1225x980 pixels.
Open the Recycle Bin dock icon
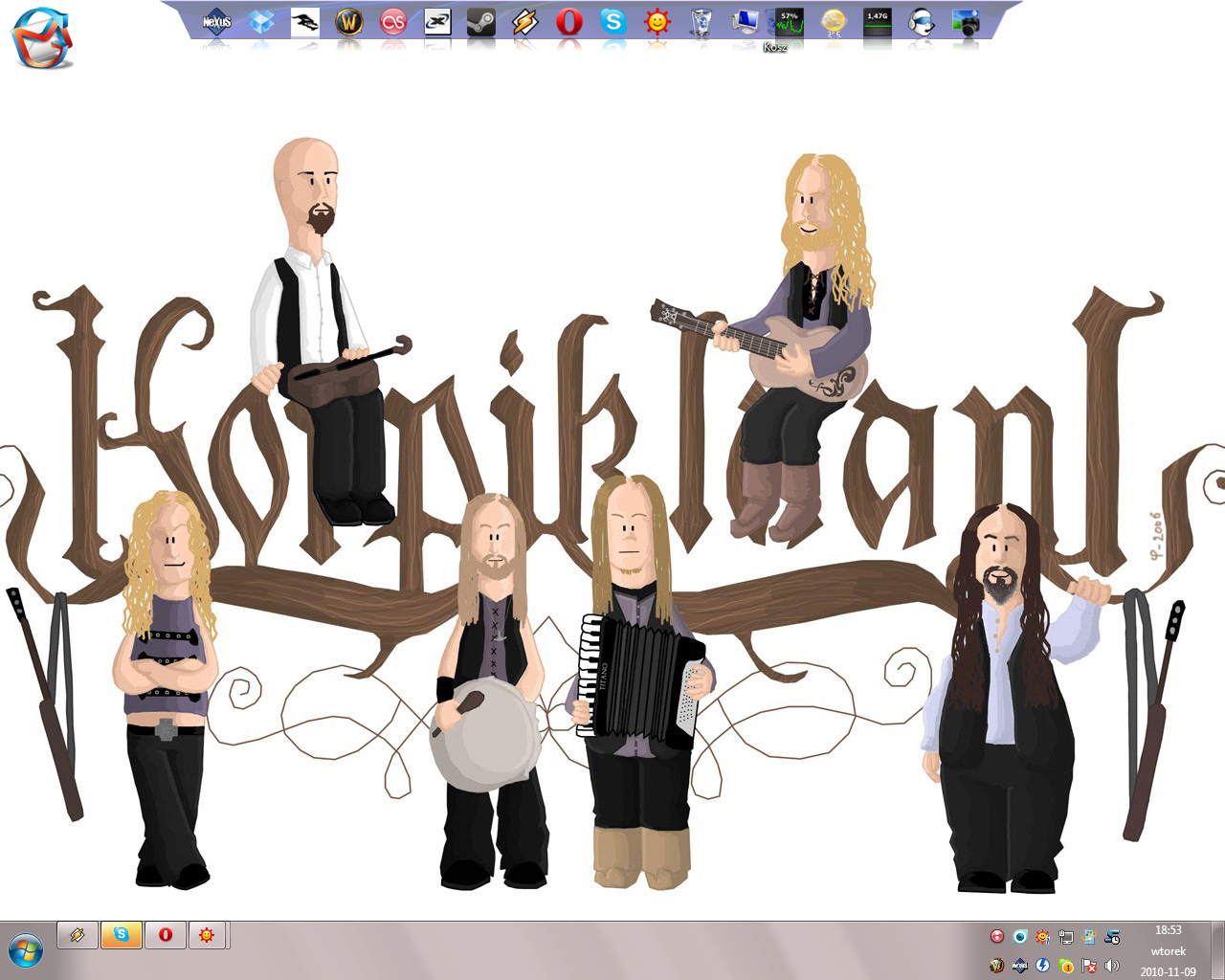tap(702, 21)
